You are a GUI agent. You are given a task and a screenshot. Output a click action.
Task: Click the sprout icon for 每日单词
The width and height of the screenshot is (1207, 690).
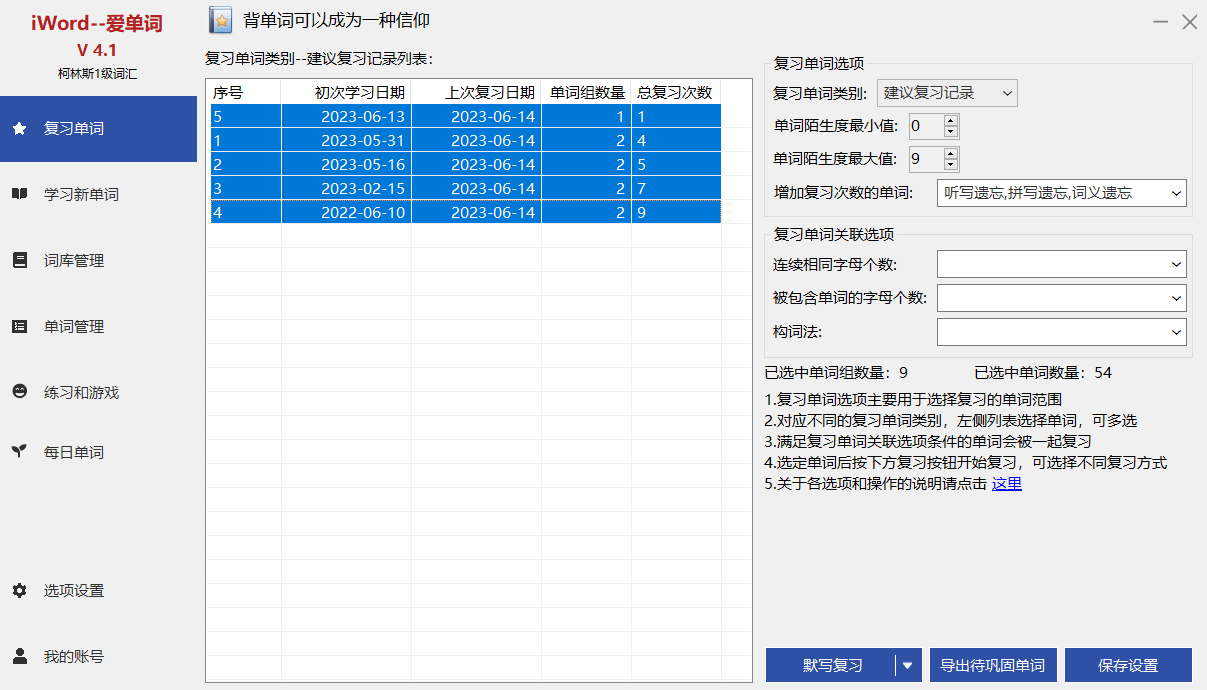(19, 452)
